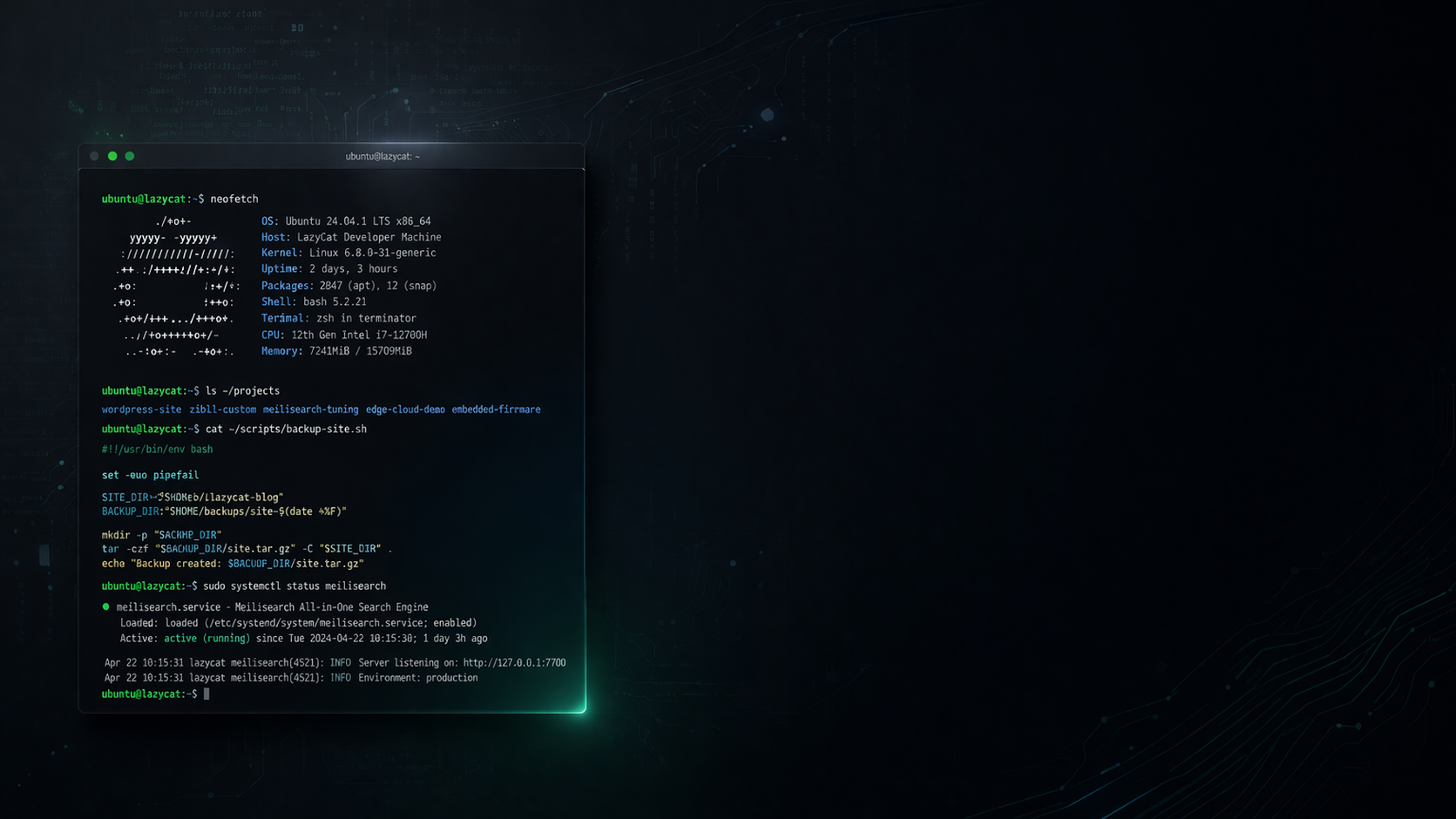Click the rightmost green window control button
Screen dimensions: 1456x819
click(x=130, y=156)
